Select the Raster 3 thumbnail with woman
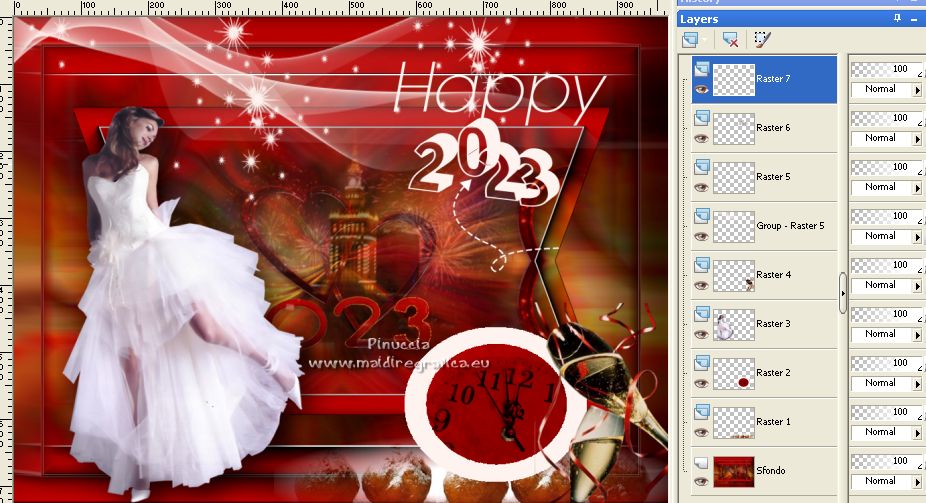 point(733,325)
